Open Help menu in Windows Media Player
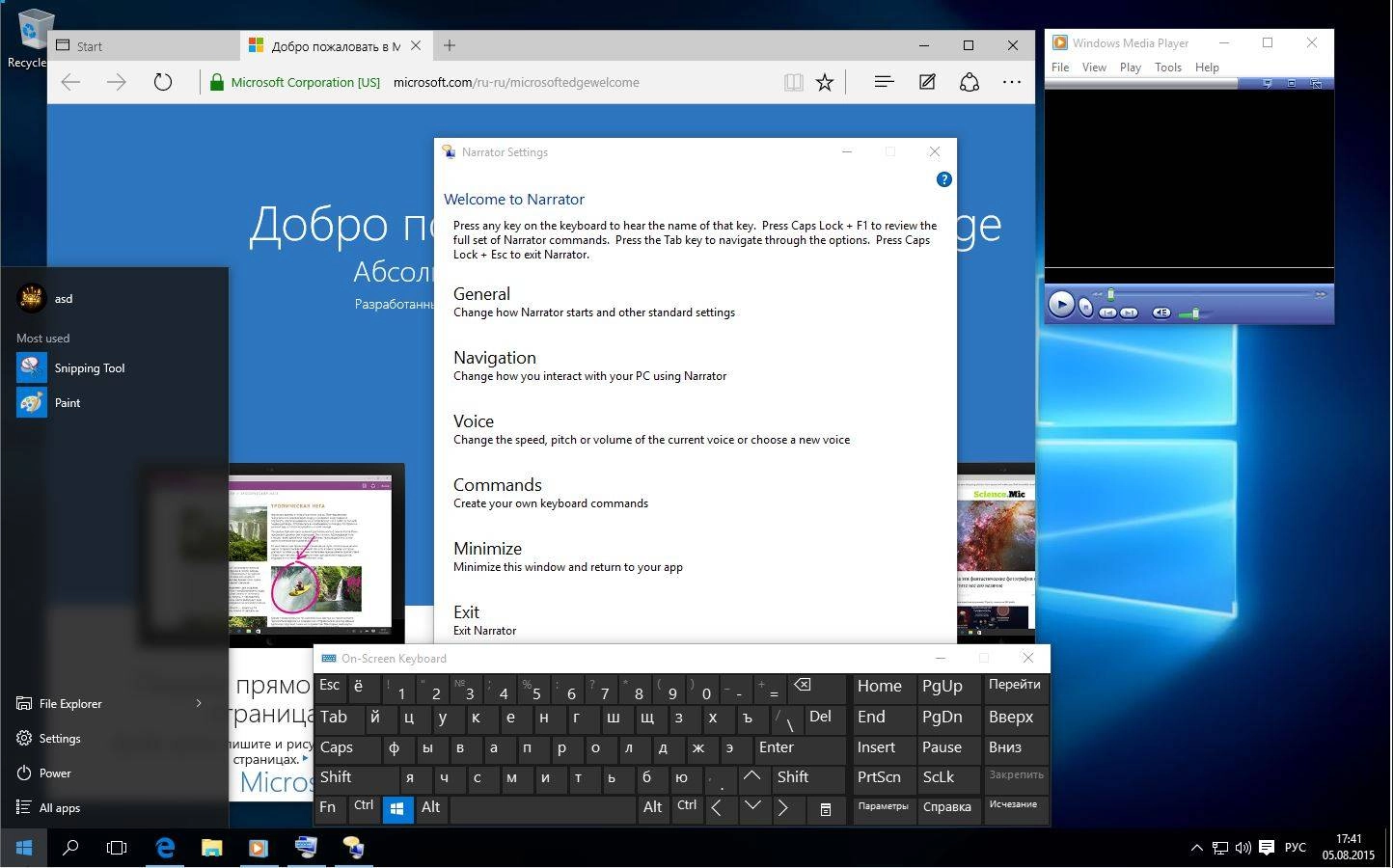Viewport: 1393px width, 868px height. 1207,68
